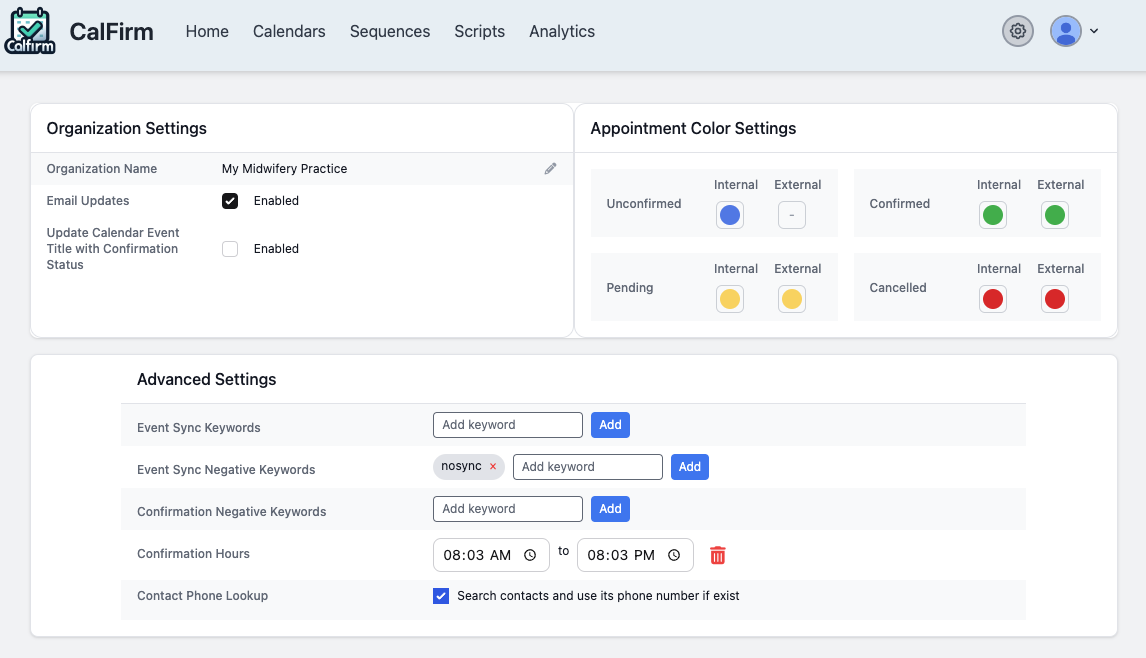
Task: Click the 08:03 AM start time field
Action: point(491,556)
